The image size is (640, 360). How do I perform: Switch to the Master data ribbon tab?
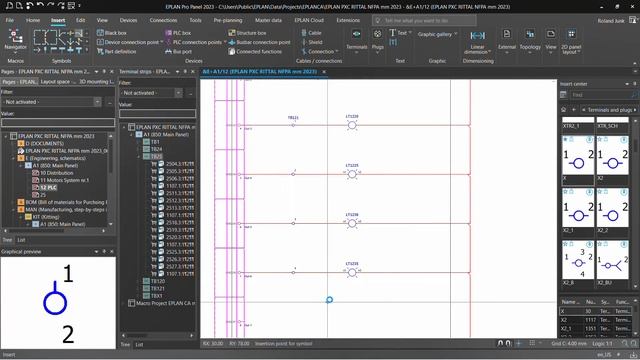[268, 20]
